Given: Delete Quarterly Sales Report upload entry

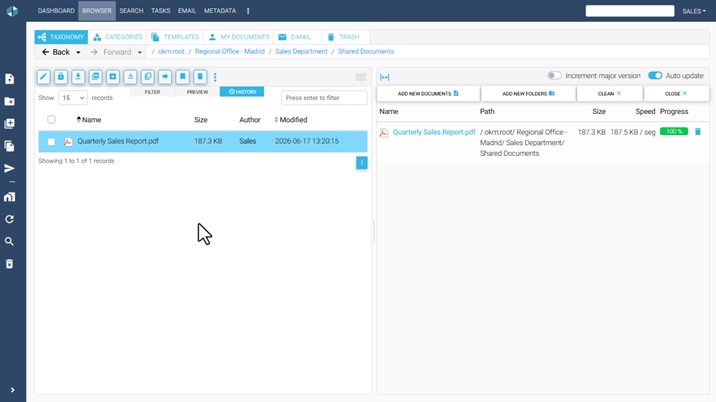Looking at the screenshot, I should (698, 132).
